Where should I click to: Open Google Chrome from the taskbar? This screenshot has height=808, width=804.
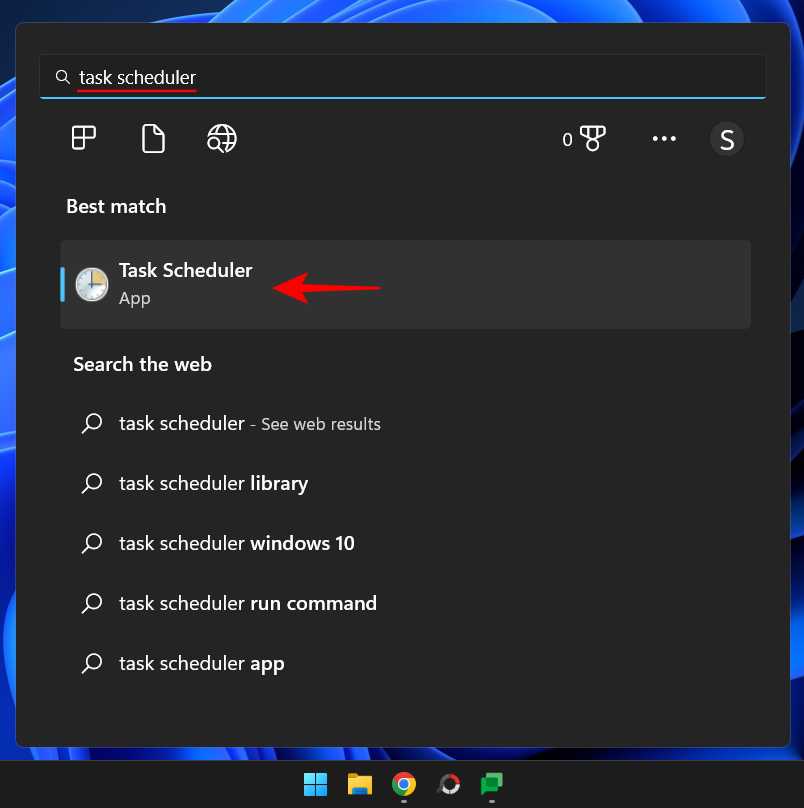(404, 784)
